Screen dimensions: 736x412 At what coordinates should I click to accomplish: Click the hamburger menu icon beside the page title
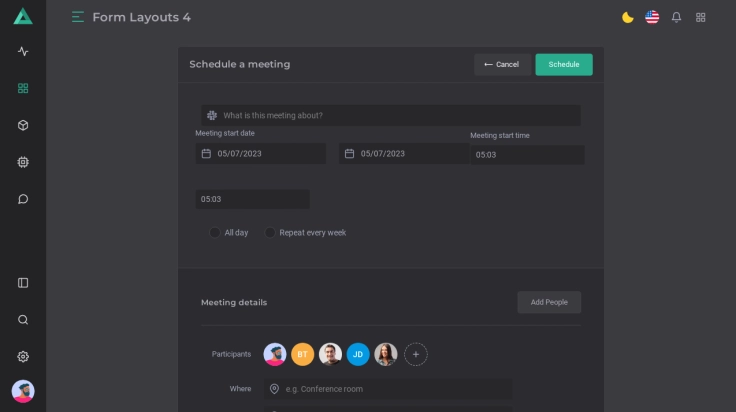(x=78, y=17)
